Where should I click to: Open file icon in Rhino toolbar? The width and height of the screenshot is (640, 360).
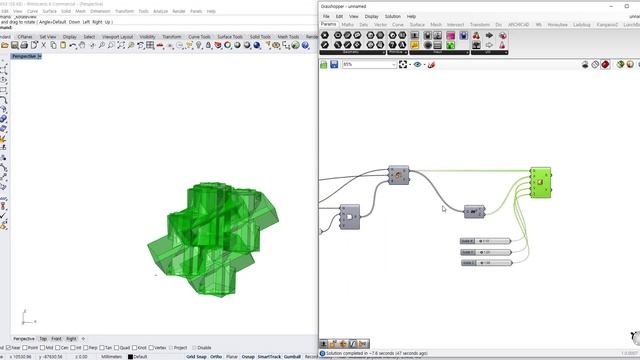point(5,45)
